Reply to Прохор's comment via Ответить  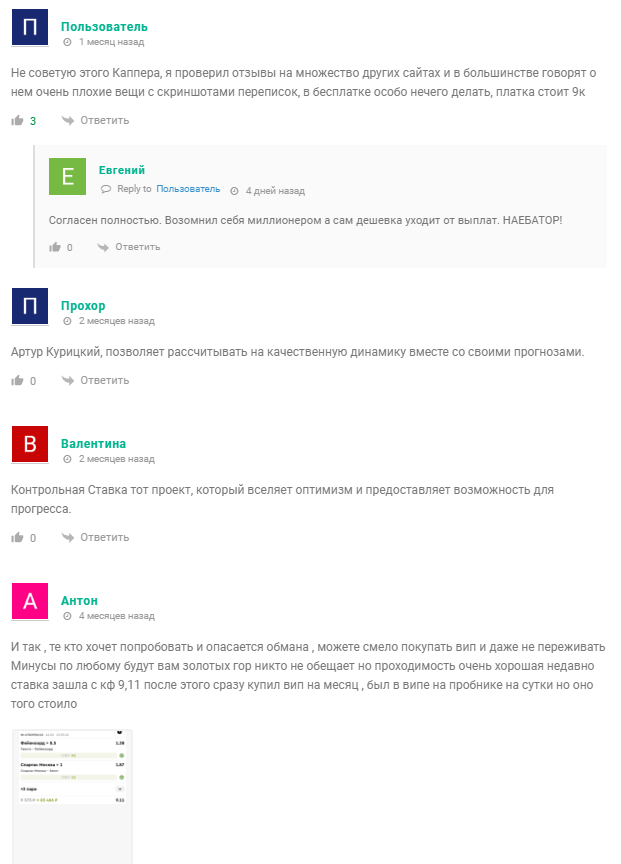tap(105, 381)
